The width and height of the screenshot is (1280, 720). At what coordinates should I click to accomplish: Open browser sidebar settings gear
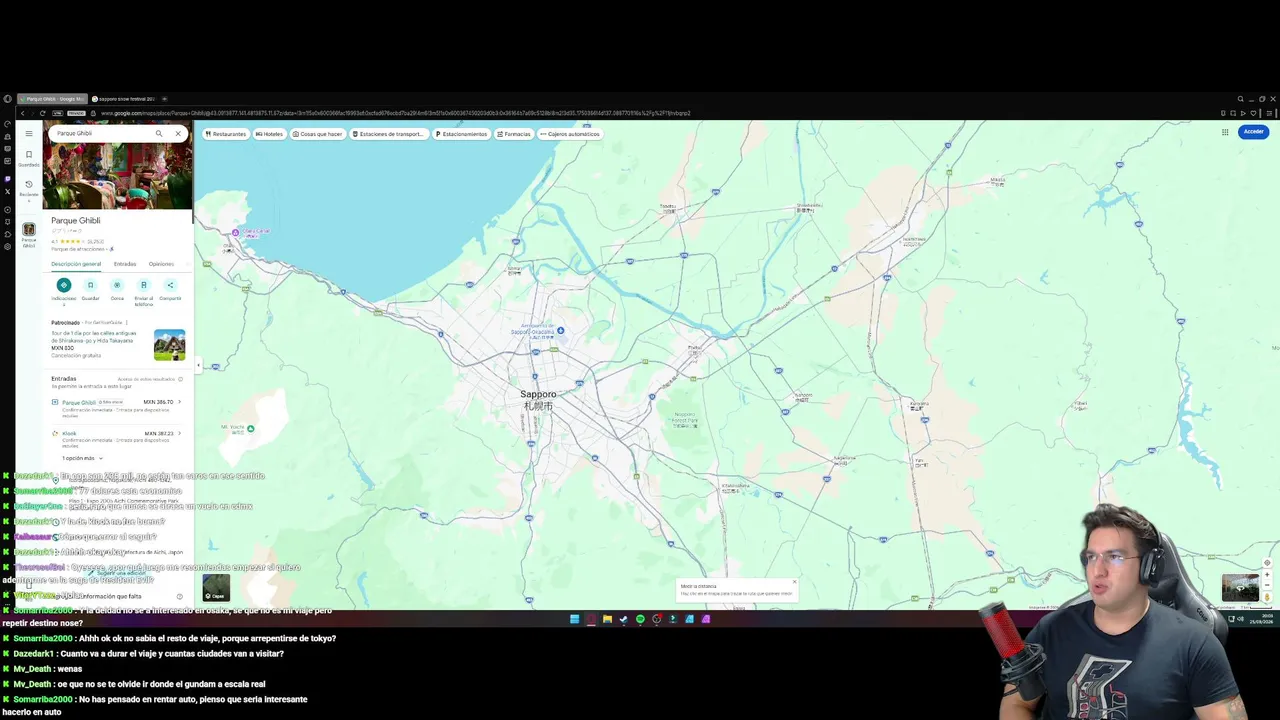(7, 246)
